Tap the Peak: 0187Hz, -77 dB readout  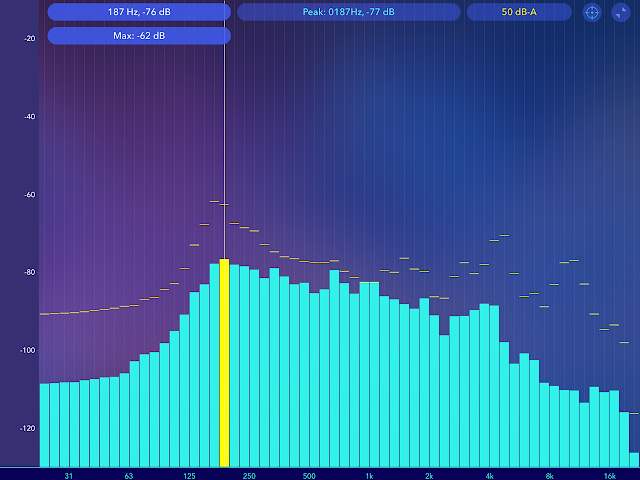(349, 12)
